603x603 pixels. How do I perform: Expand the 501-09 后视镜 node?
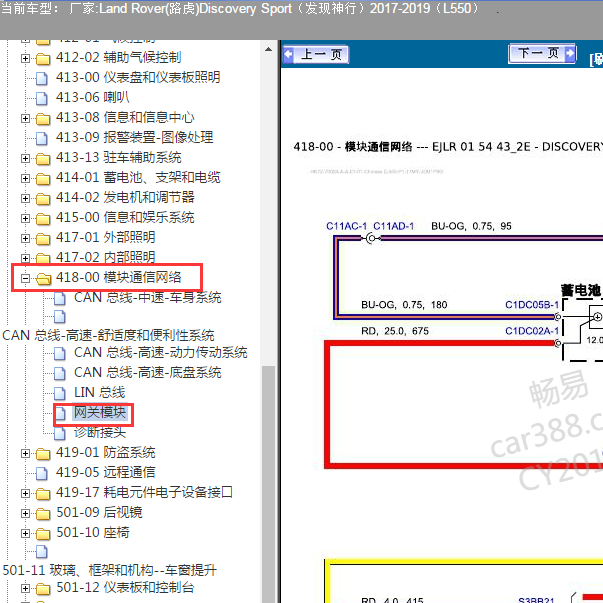click(25, 513)
